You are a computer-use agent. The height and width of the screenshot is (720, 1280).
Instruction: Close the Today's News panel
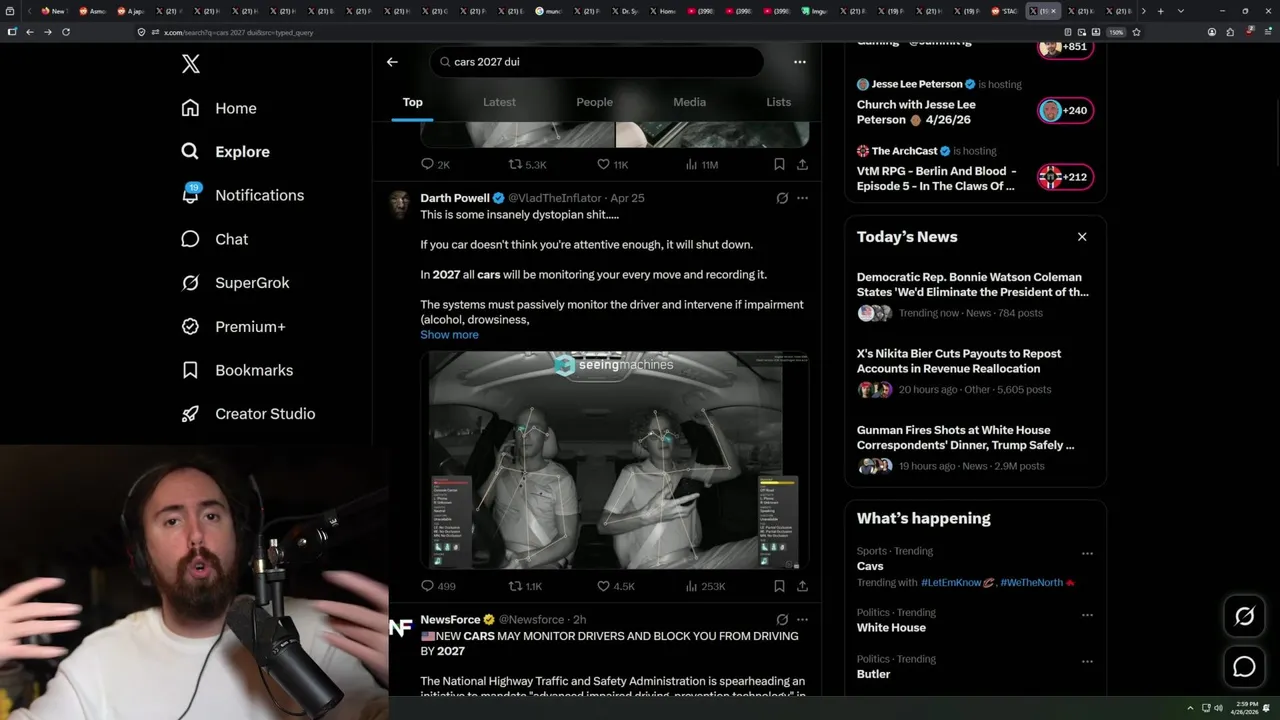point(1081,237)
